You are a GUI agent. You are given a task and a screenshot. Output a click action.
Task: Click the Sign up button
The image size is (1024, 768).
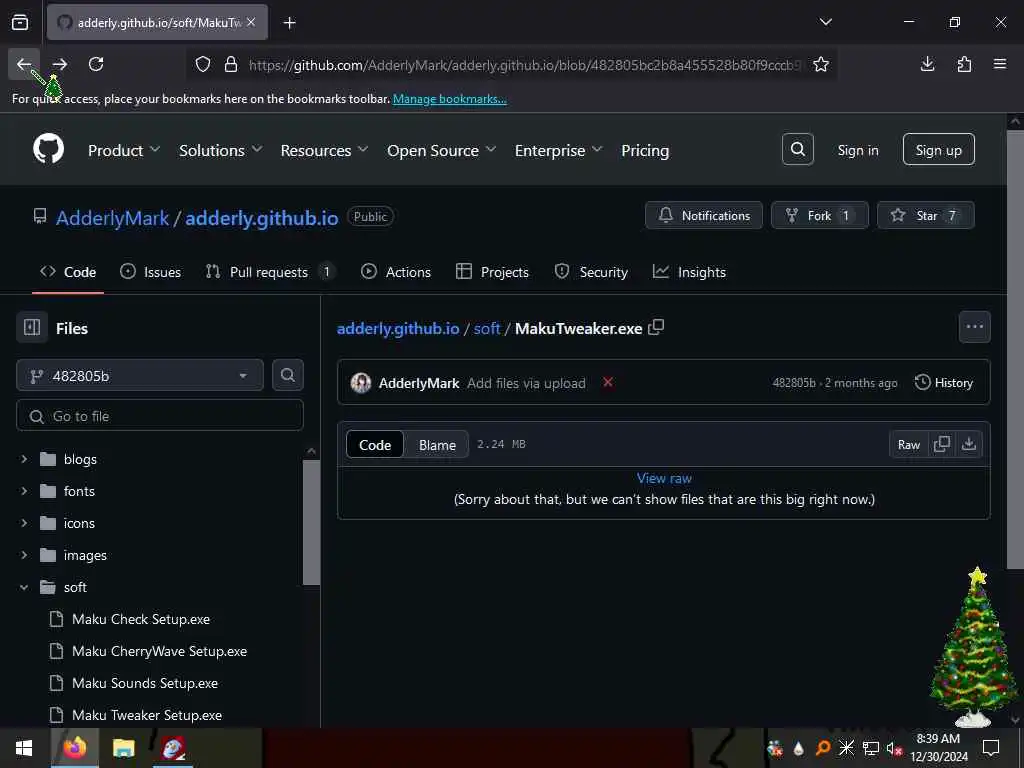pyautogui.click(x=938, y=149)
